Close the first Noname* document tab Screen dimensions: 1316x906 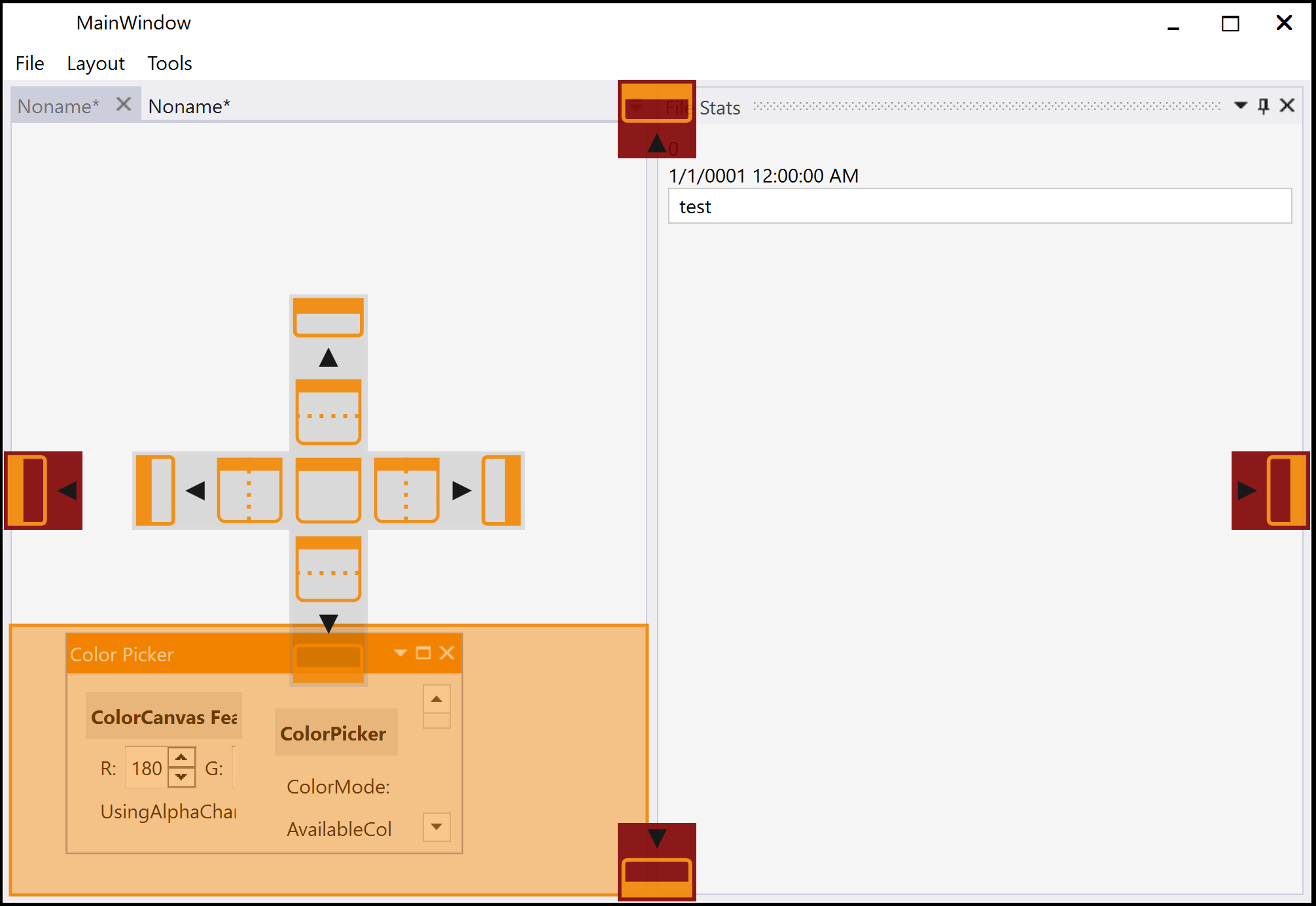[x=123, y=105]
